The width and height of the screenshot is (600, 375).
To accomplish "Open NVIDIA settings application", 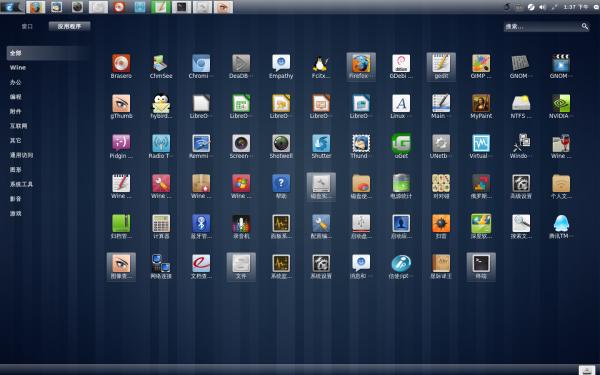I will point(561,106).
